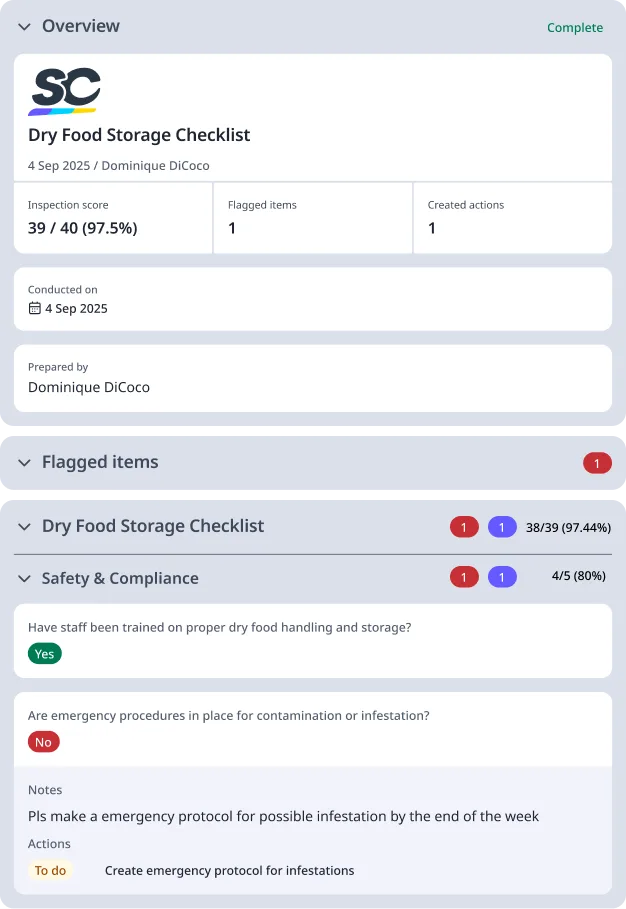Click red flag badge in Safety & Compliance header
This screenshot has width=626, height=909.
464,577
